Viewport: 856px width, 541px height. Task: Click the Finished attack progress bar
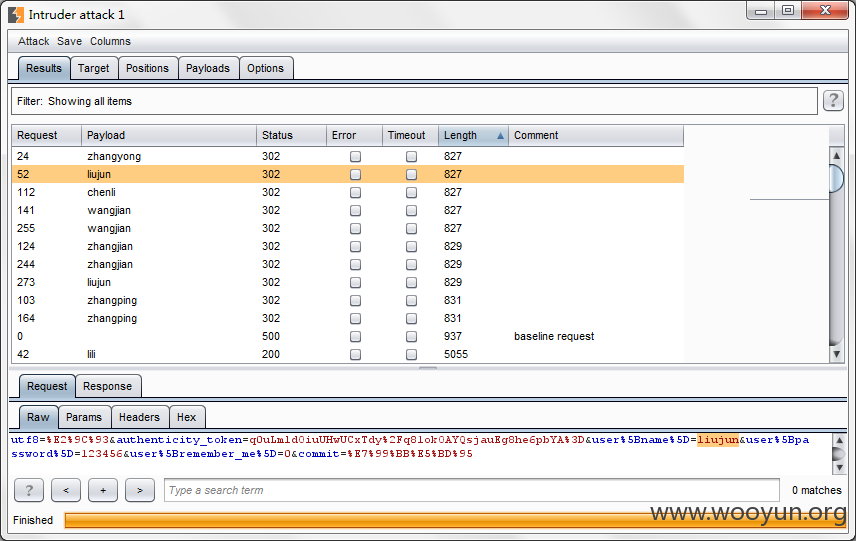[x=455, y=520]
